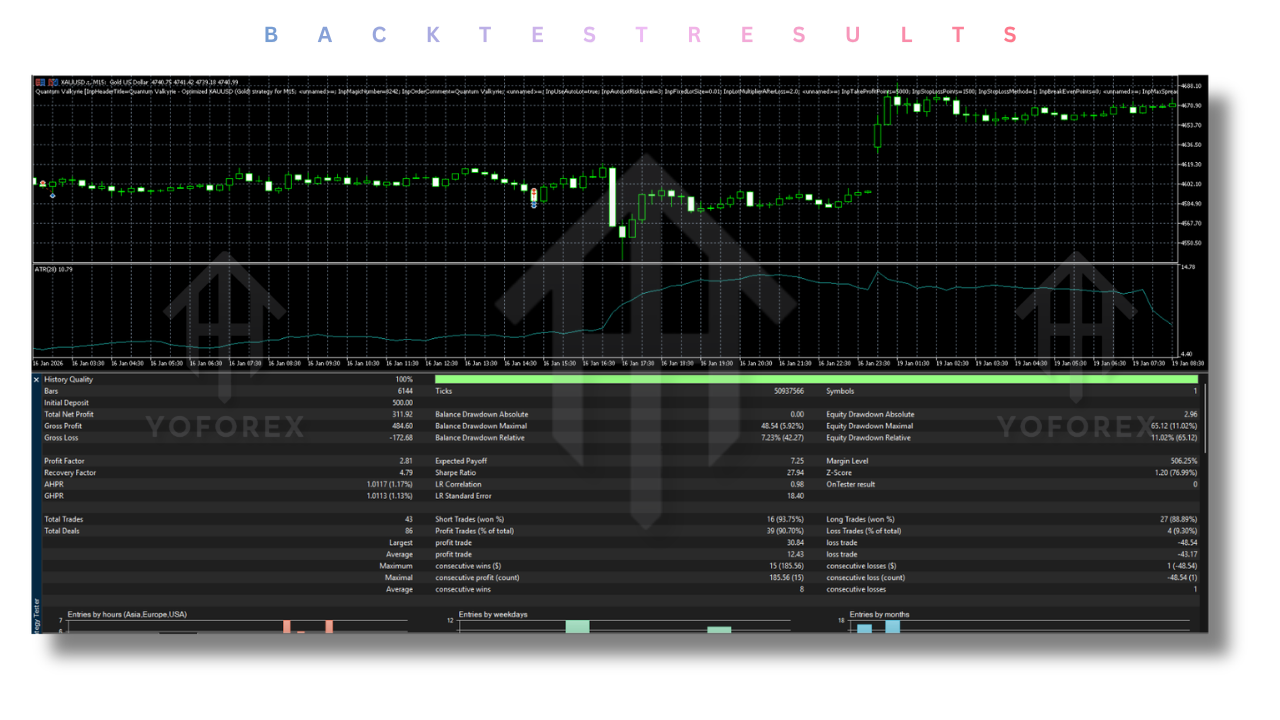Click the Equity Drawdown Maximal entry
The height and width of the screenshot is (720, 1280).
coord(880,425)
